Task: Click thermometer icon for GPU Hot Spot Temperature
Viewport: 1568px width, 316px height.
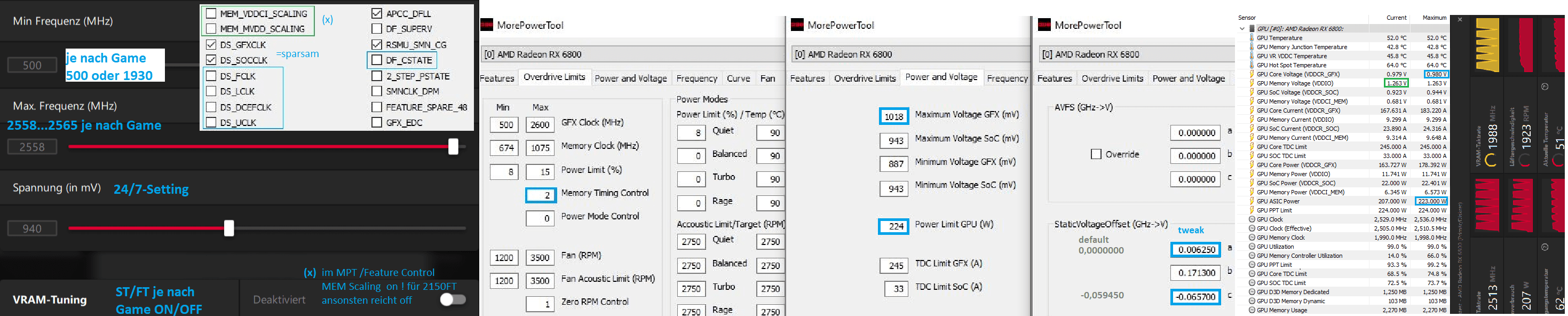Action: pos(1252,65)
